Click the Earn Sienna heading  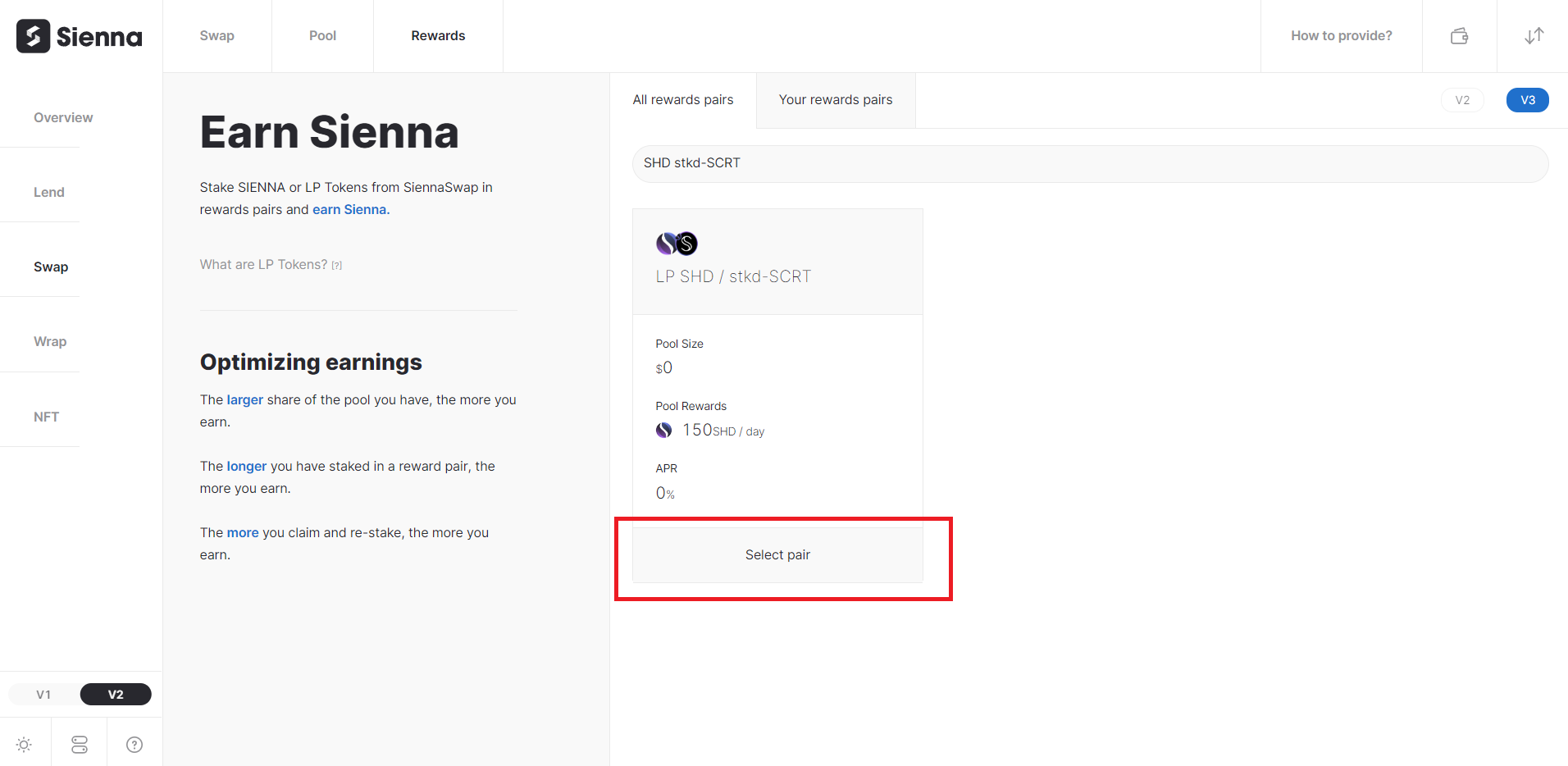point(330,133)
